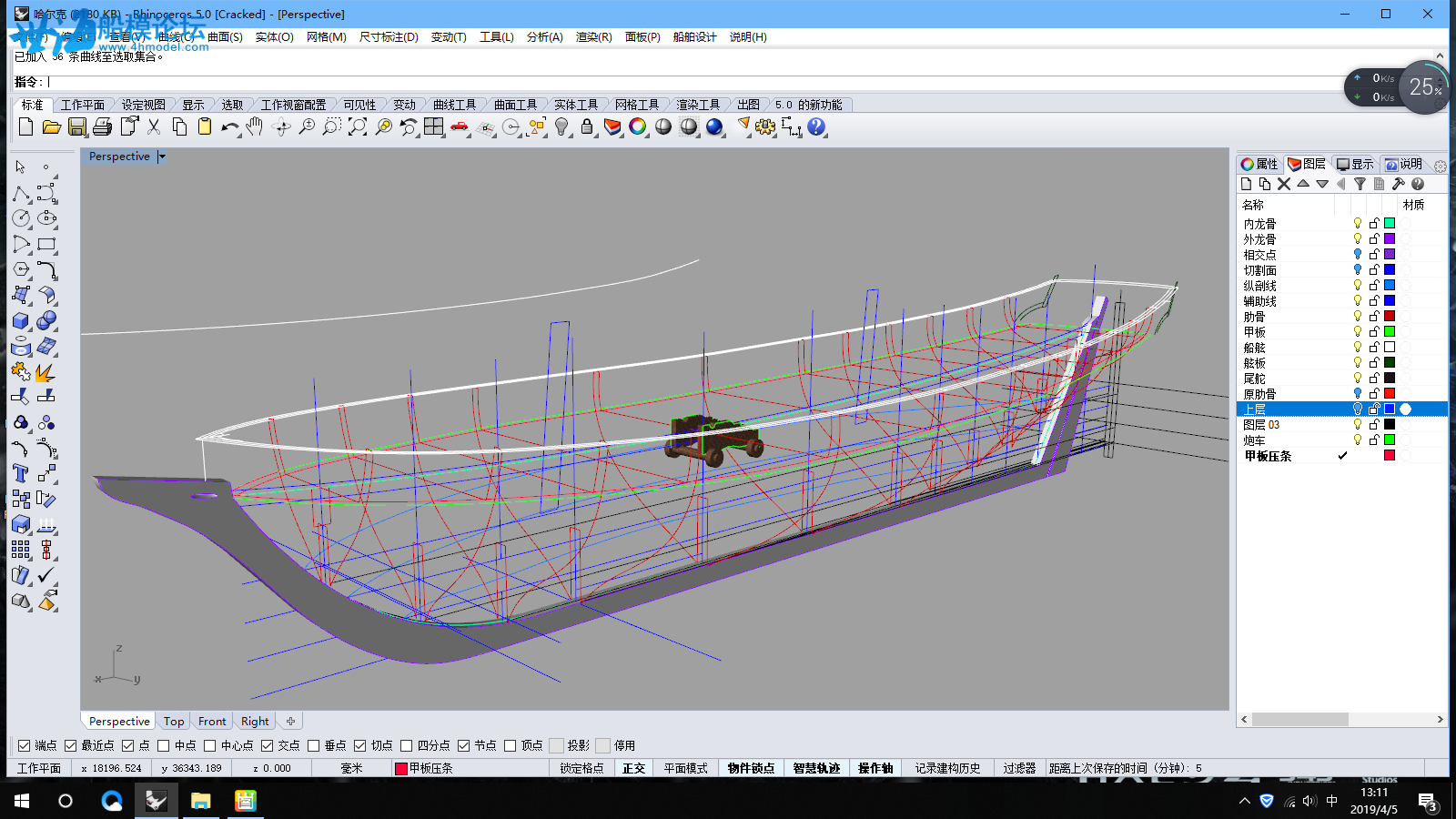Delete layer using X icon in layers panel

(x=1284, y=184)
